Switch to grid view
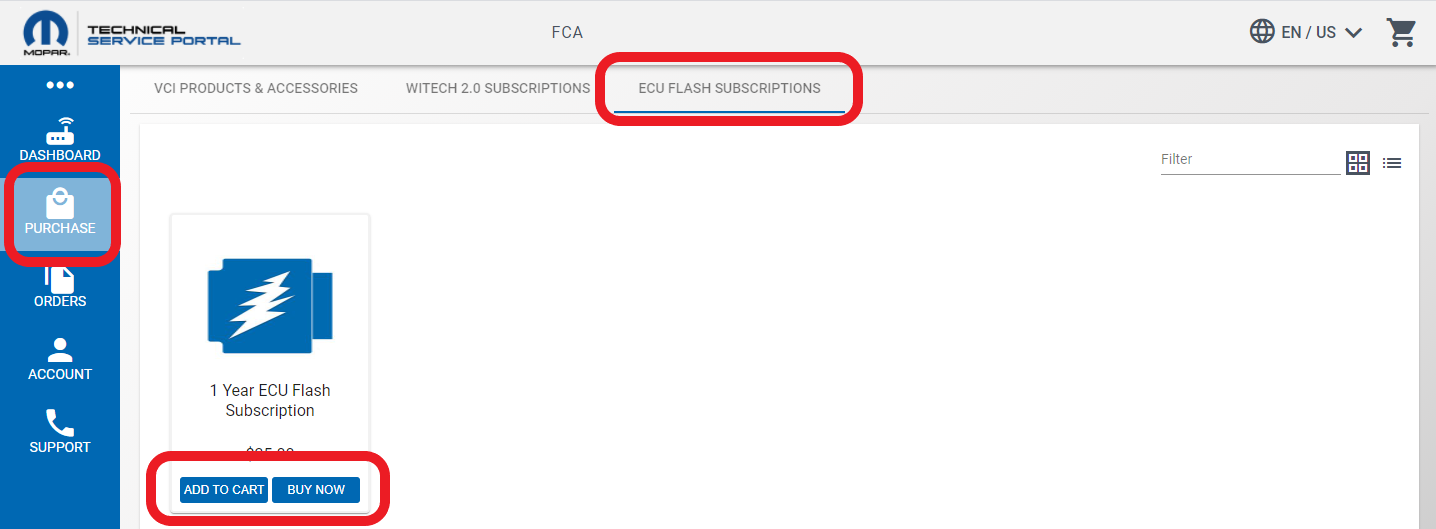Viewport: 1436px width, 529px height. [x=1357, y=163]
